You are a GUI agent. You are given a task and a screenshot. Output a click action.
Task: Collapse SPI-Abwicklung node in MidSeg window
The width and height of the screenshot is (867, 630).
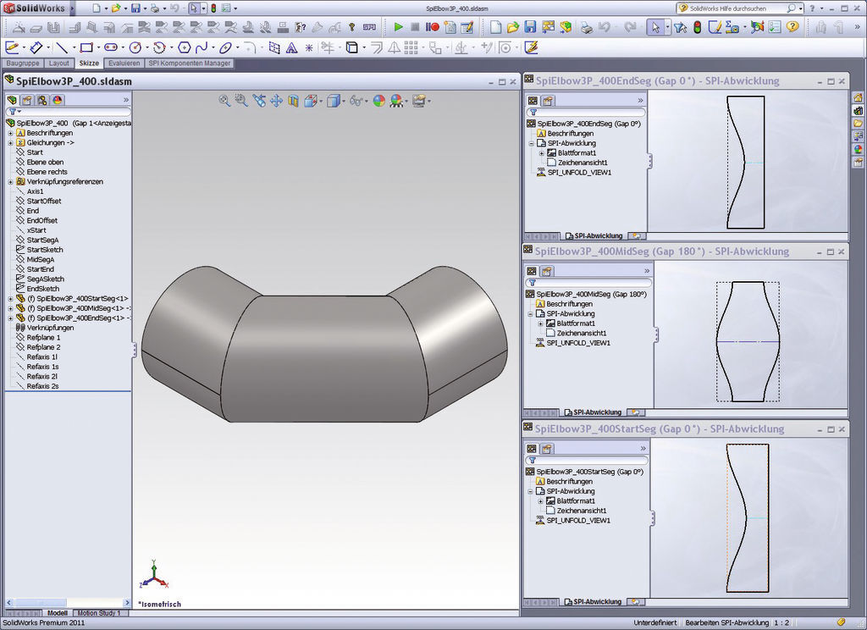coord(530,314)
